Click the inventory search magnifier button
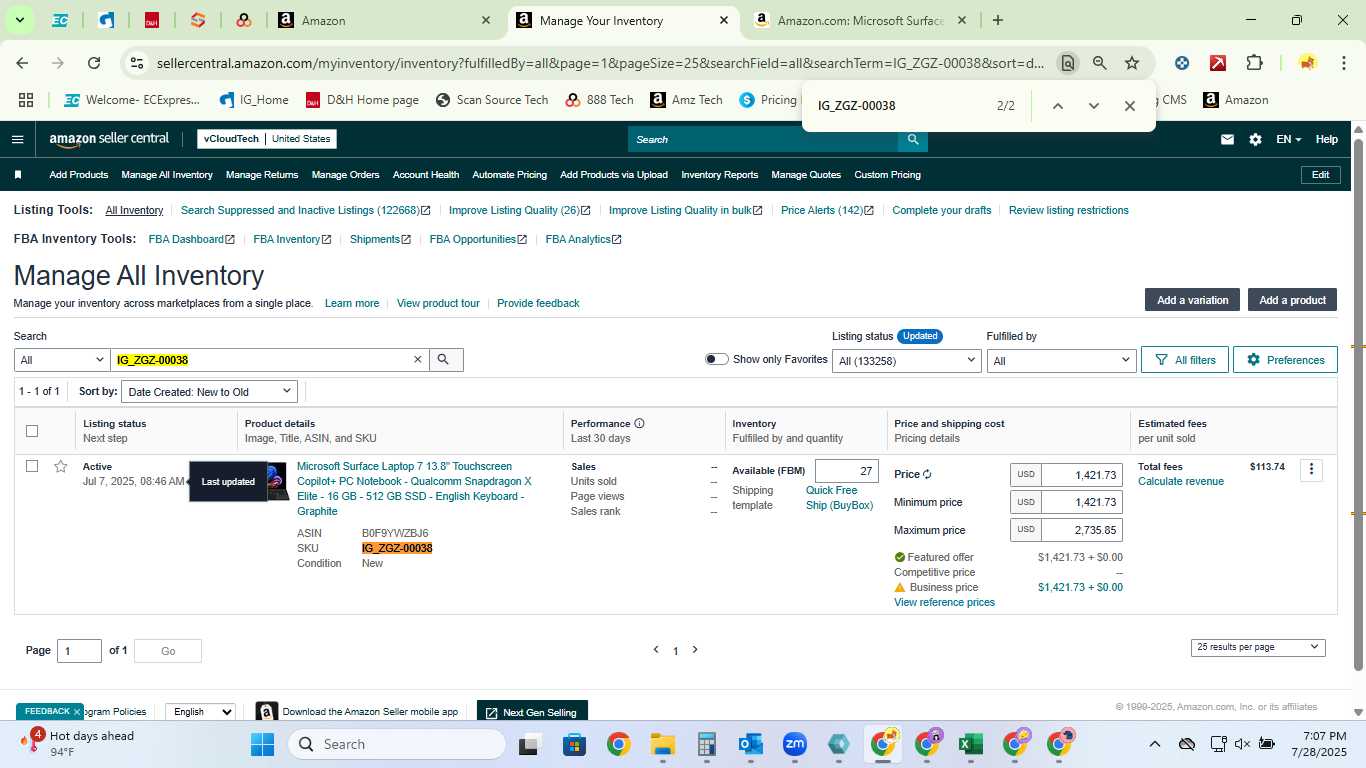The height and width of the screenshot is (768, 1366). tap(446, 360)
